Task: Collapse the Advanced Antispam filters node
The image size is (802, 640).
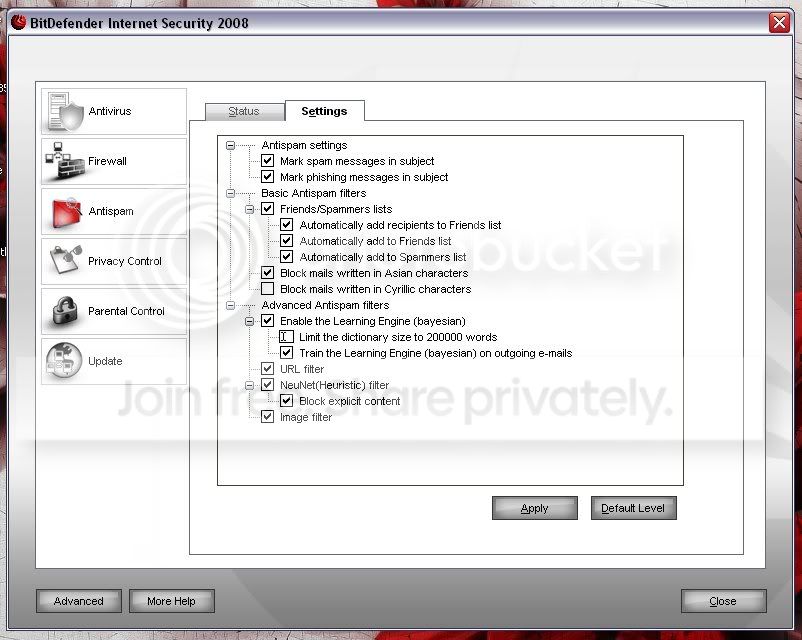Action: [231, 305]
